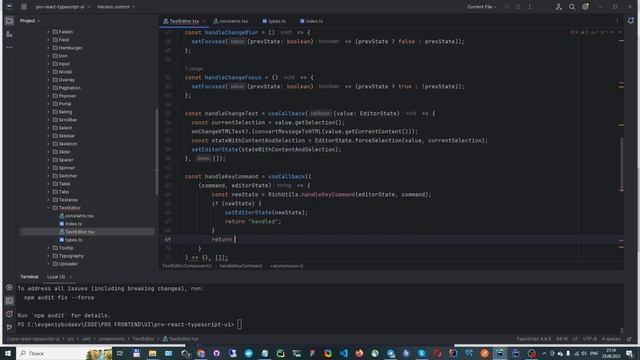Click the handleKeyCommand editor breadcrumb
640x360 pixels.
(x=241, y=266)
